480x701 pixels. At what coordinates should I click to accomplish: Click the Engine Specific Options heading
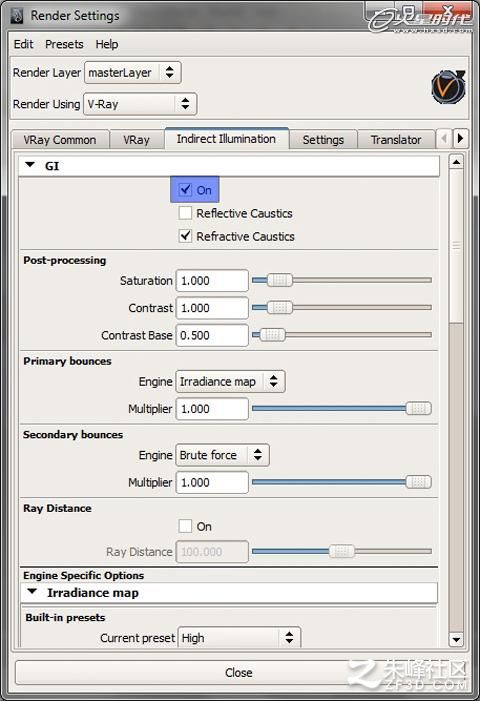click(84, 575)
